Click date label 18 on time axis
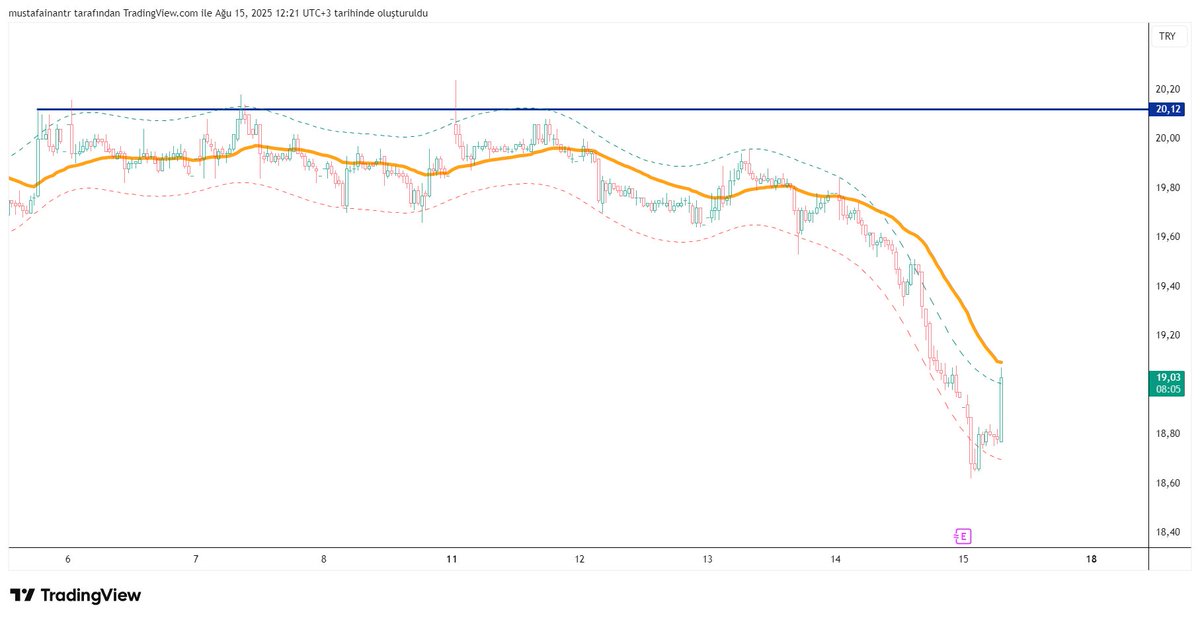 pyautogui.click(x=1091, y=559)
